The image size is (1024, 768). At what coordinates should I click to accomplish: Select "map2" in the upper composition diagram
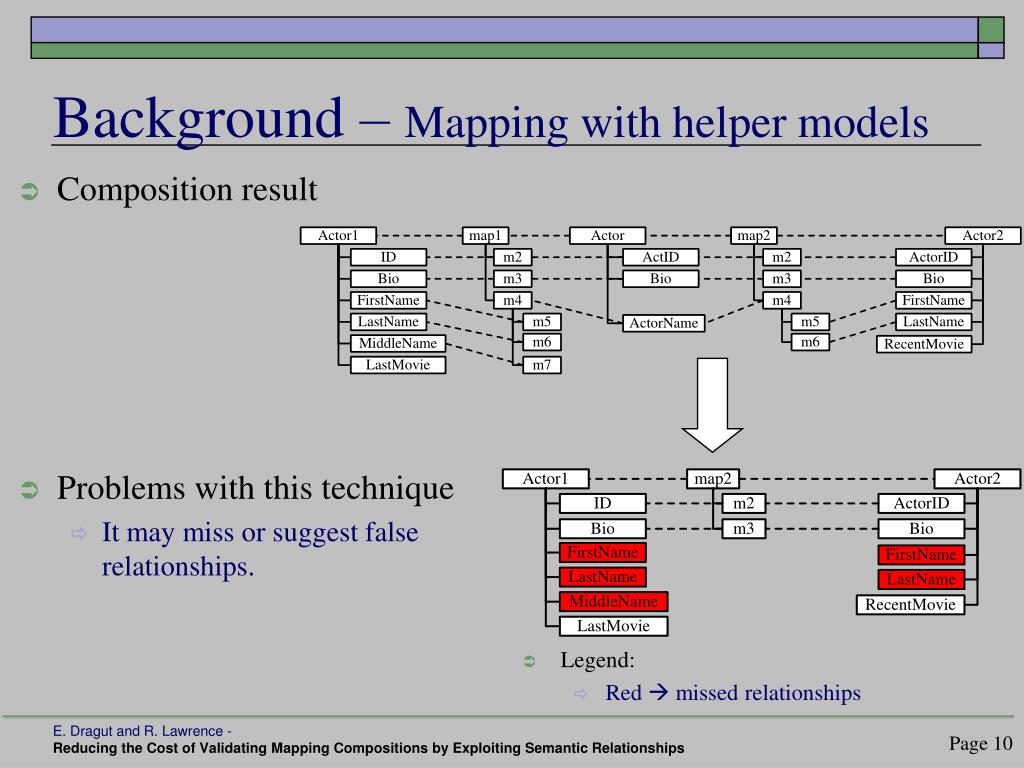(x=754, y=236)
